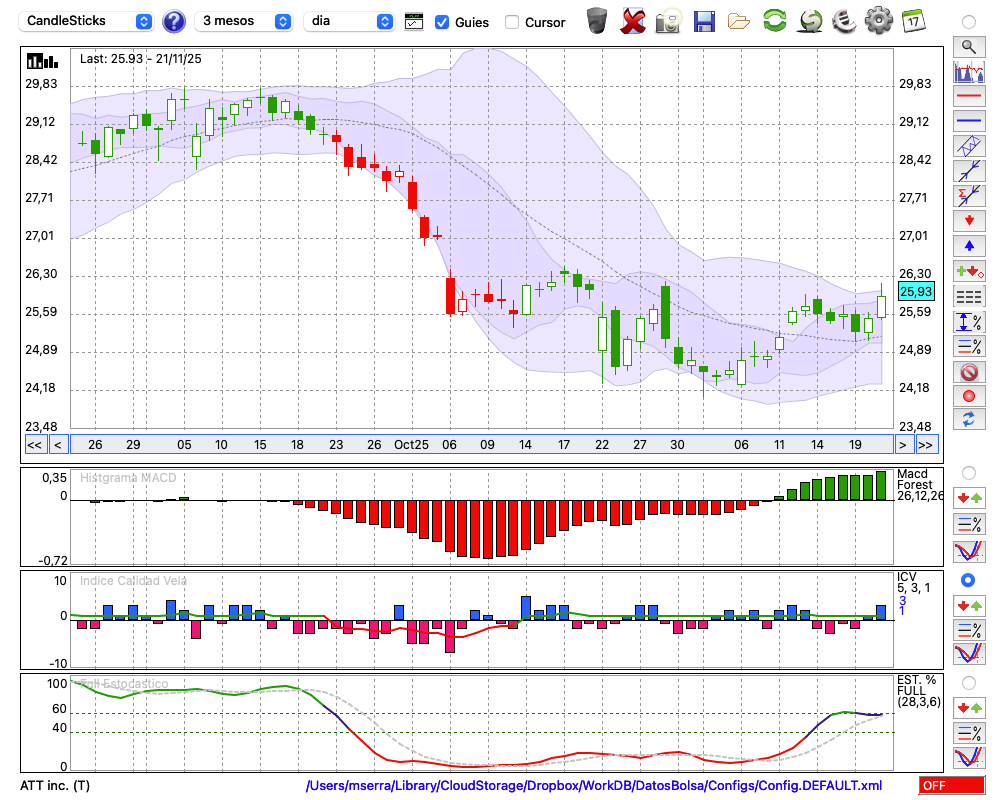This screenshot has width=1000, height=800.
Task: Click the trash can icon in toolbar
Action: [x=597, y=21]
